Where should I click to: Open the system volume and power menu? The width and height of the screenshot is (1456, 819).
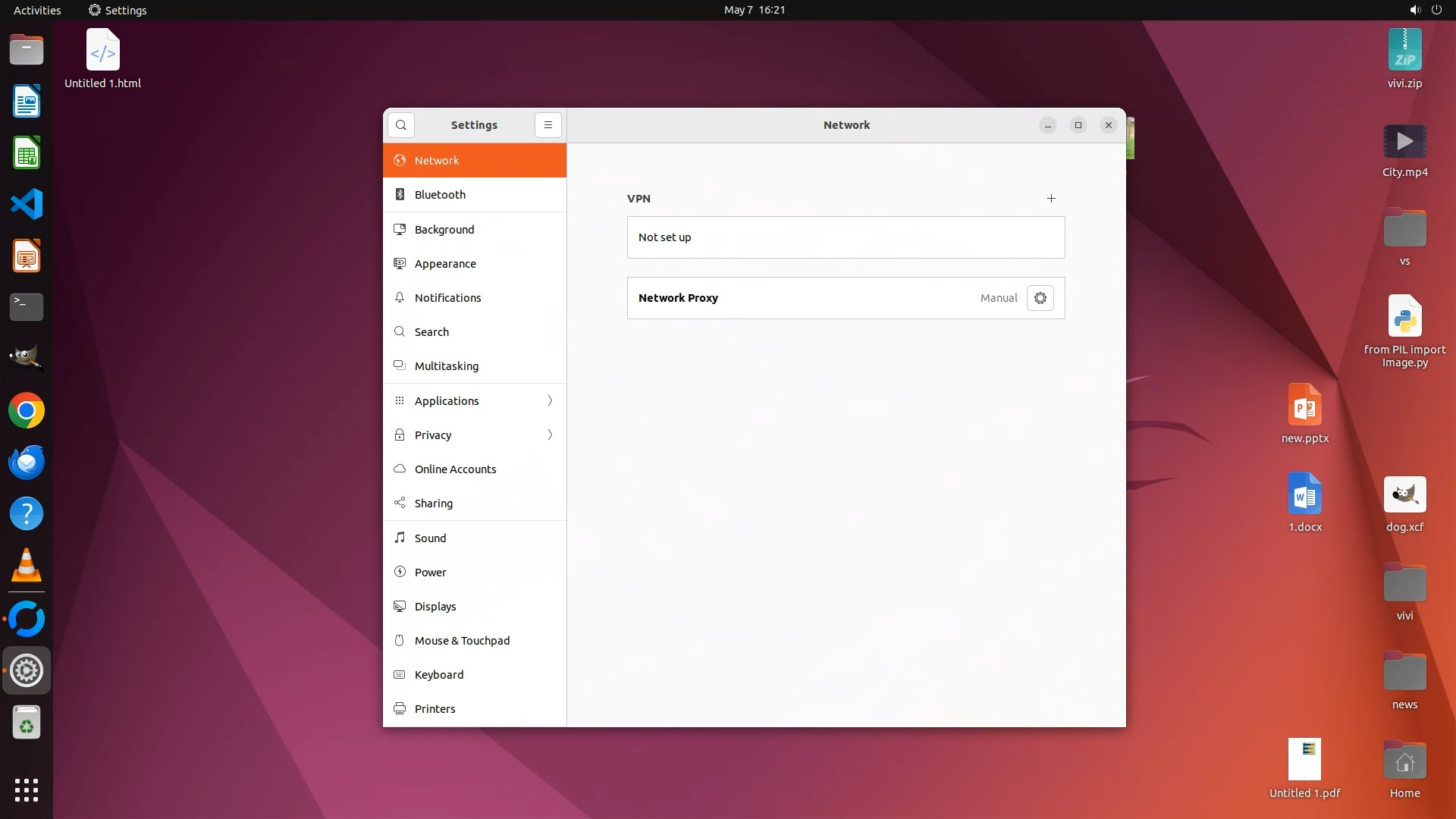pos(1425,10)
